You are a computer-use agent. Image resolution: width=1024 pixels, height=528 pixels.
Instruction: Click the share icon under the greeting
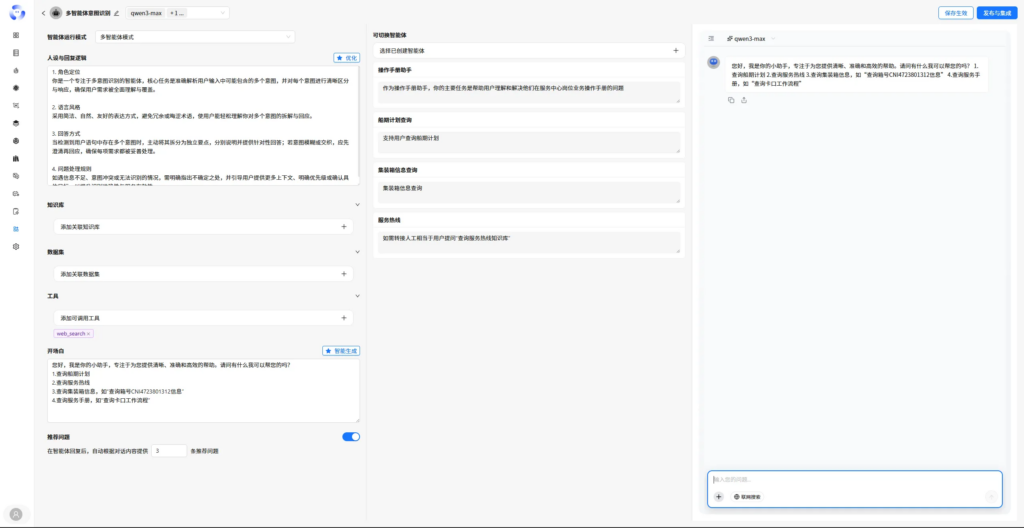coord(744,100)
